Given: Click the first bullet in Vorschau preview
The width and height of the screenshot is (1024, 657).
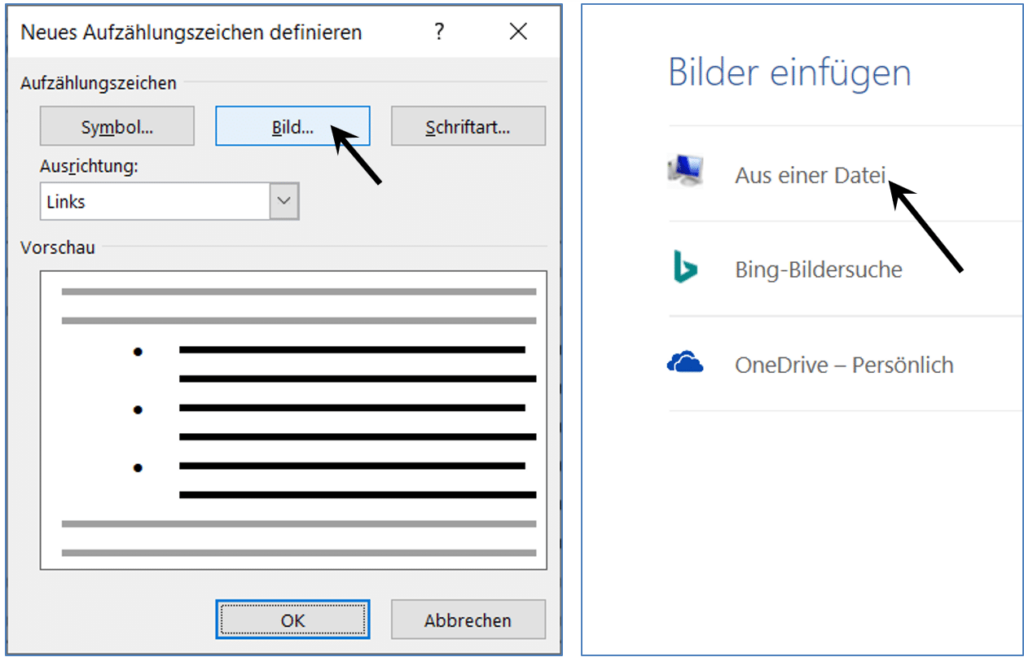Looking at the screenshot, I should point(138,351).
